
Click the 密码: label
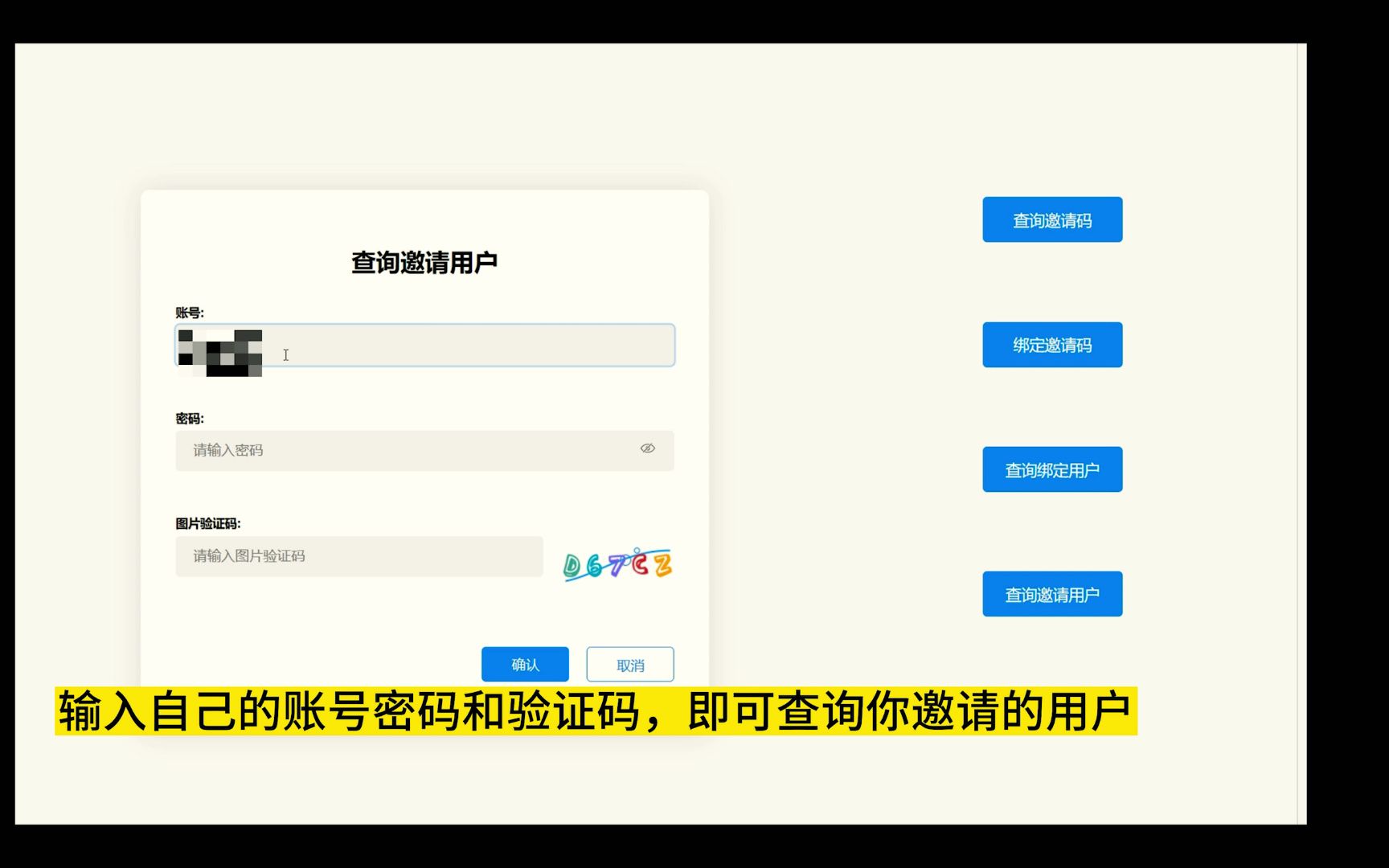[x=190, y=419]
